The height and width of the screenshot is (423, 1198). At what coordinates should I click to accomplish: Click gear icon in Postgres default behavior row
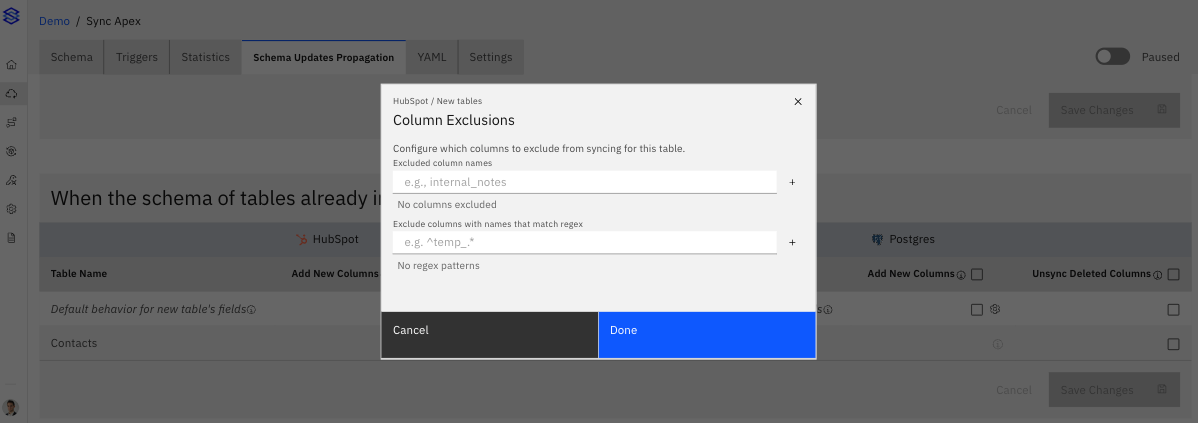tap(995, 310)
